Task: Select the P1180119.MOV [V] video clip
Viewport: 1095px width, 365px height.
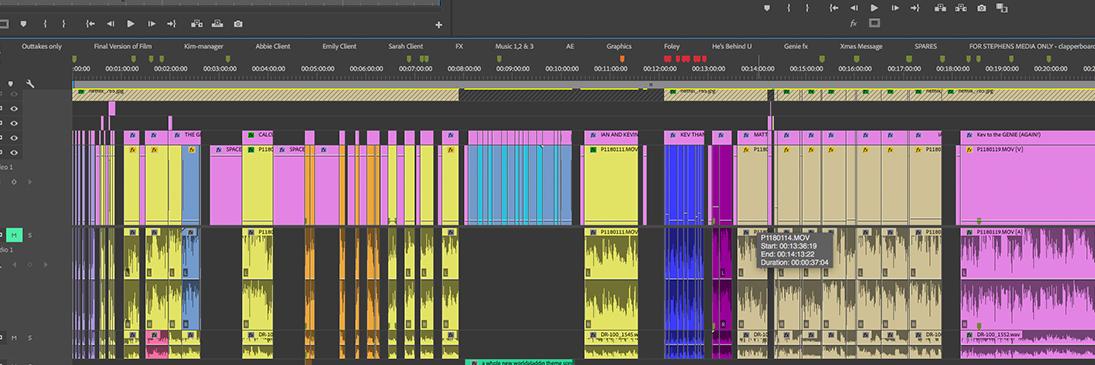Action: tap(1027, 185)
